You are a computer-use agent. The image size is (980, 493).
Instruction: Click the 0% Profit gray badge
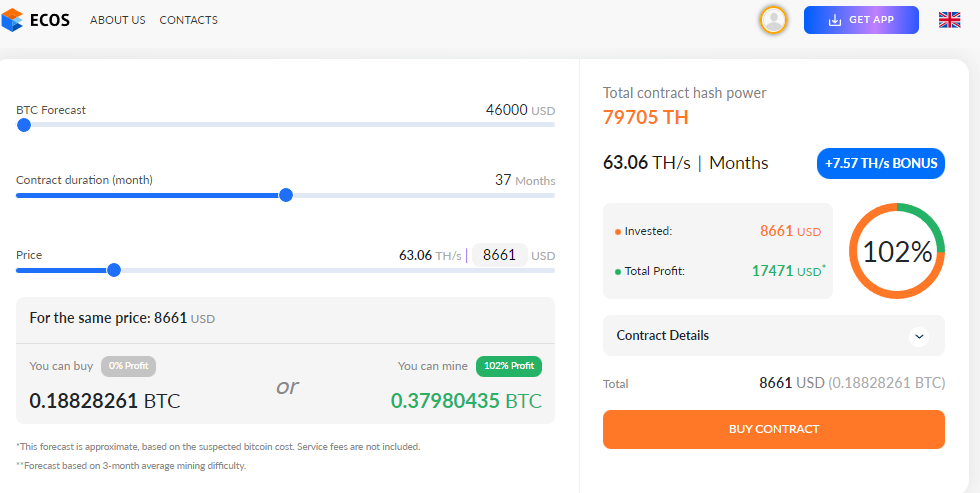pos(128,366)
